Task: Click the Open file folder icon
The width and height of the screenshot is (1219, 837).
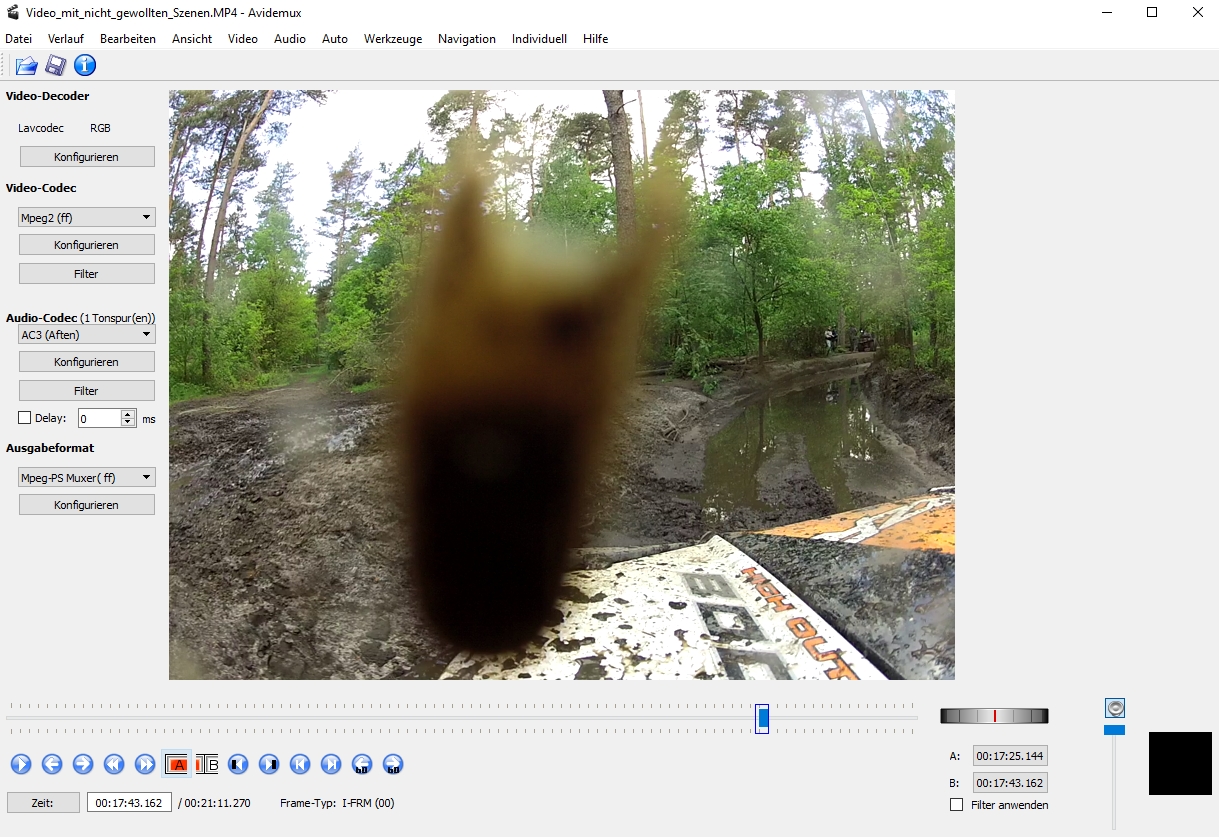Action: pos(26,66)
